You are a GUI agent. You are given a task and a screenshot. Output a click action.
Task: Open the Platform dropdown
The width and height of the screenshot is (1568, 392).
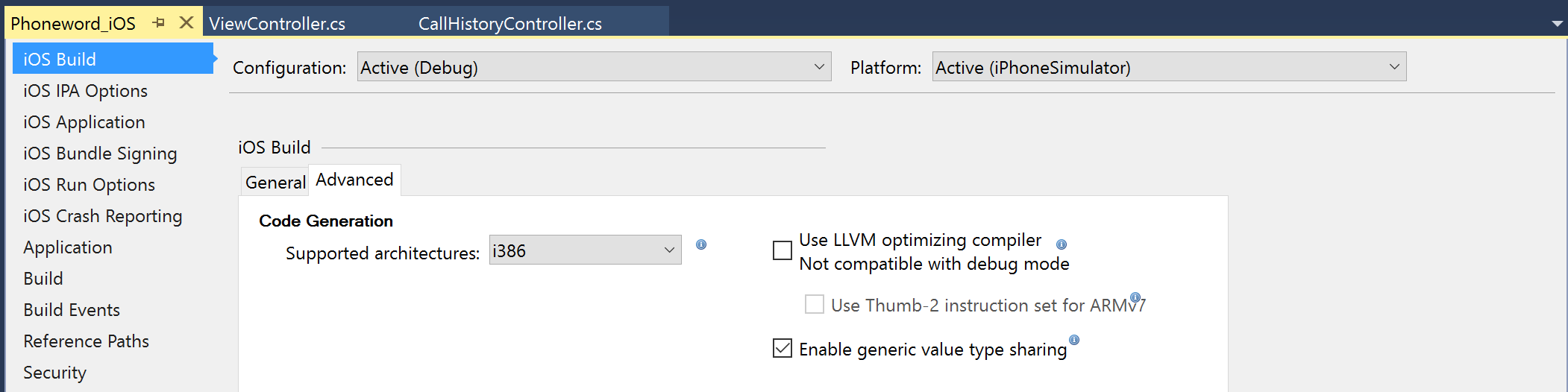(1168, 67)
